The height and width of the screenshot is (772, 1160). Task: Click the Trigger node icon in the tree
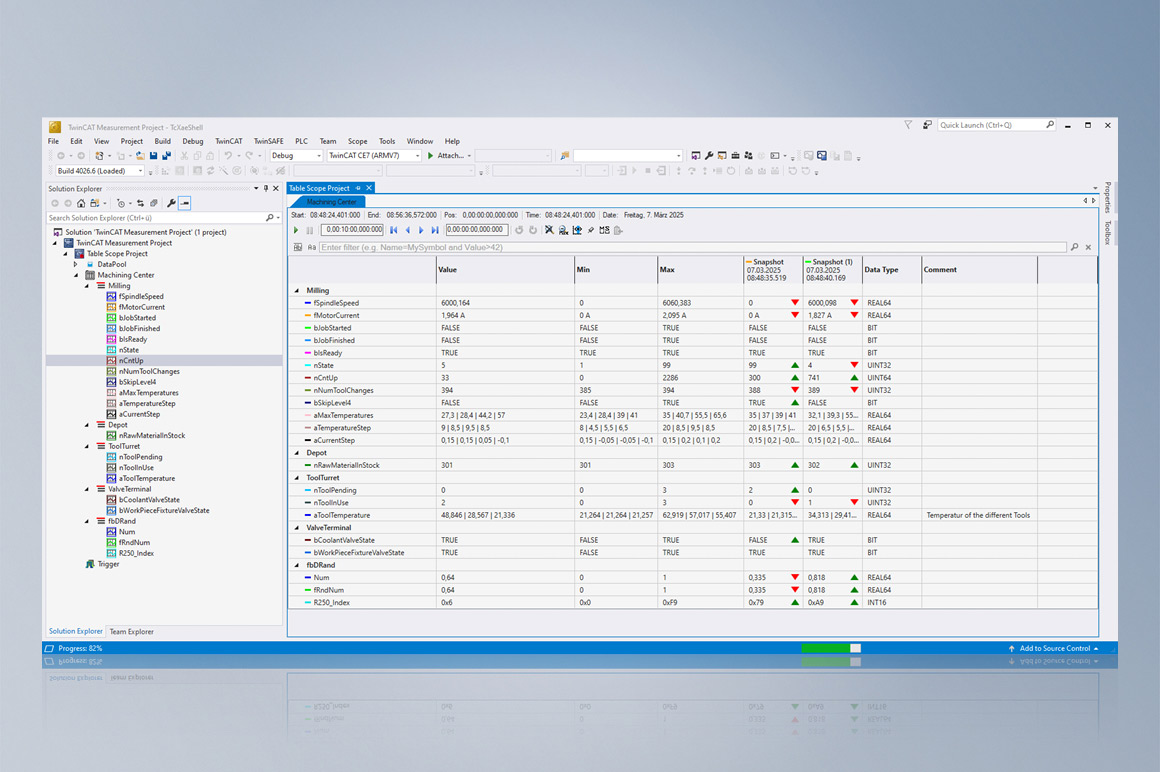90,564
